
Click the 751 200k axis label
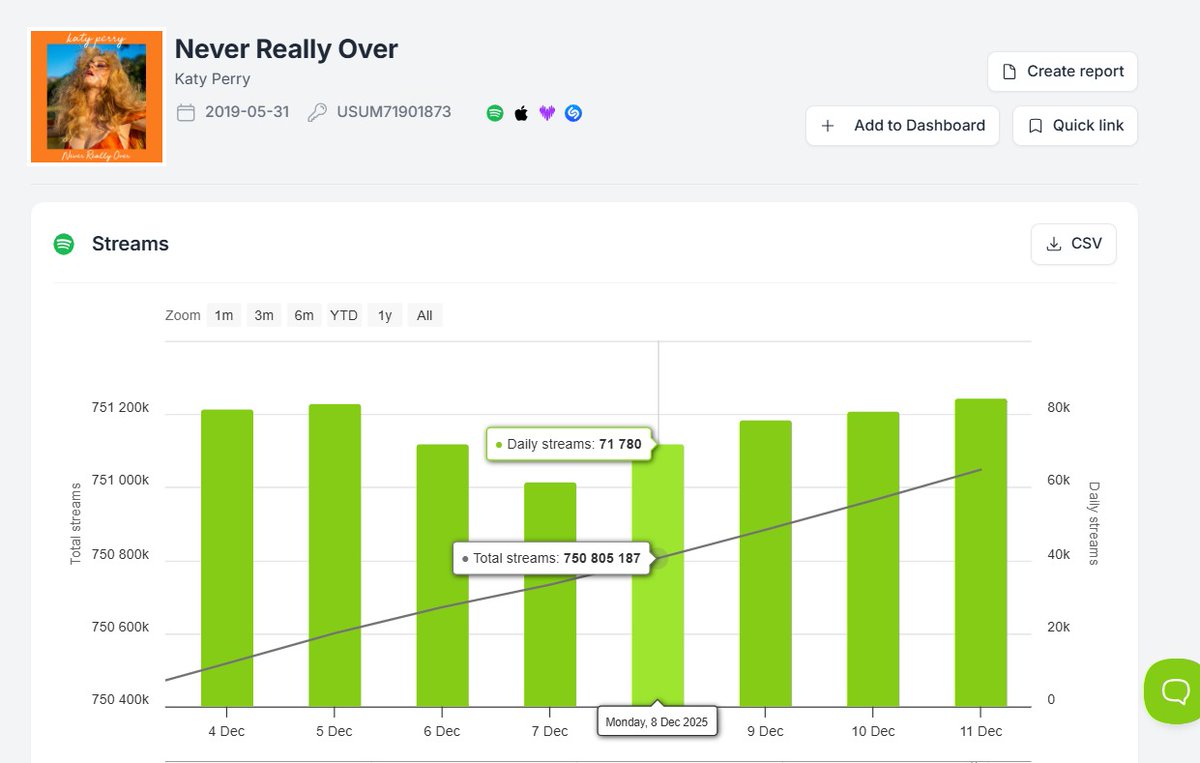(120, 408)
